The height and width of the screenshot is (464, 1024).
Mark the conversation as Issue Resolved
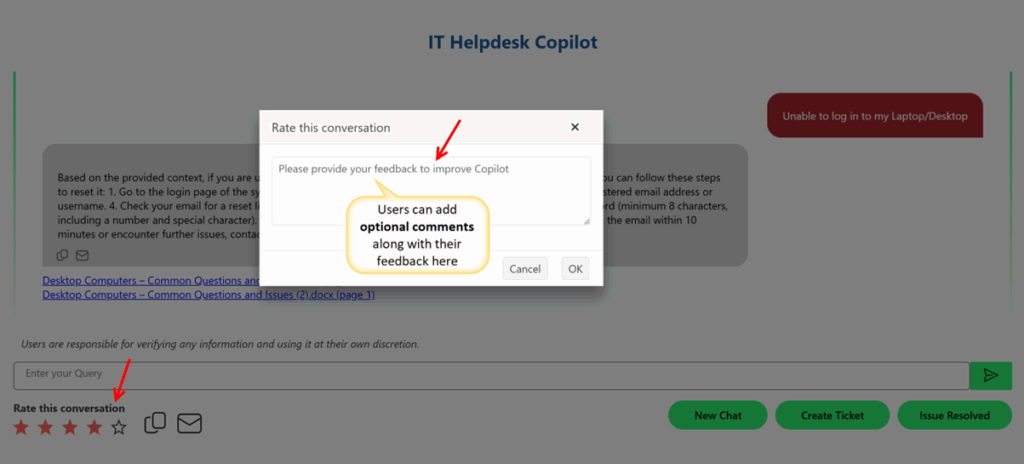955,415
